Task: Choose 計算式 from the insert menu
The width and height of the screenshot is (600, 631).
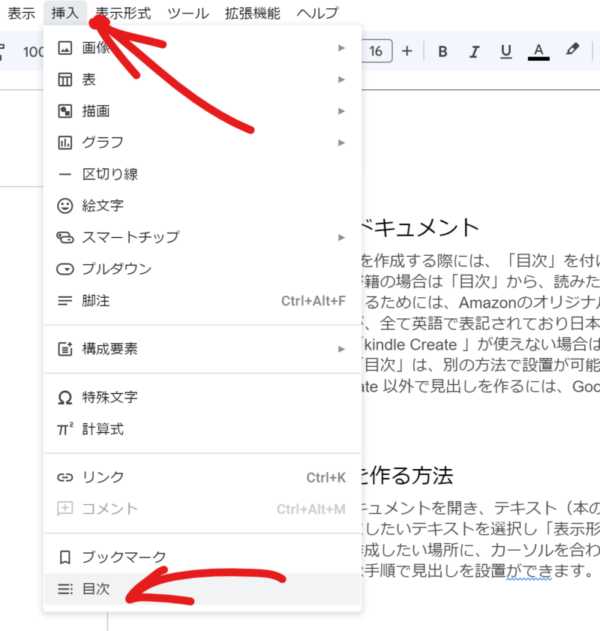Action: [x=202, y=429]
